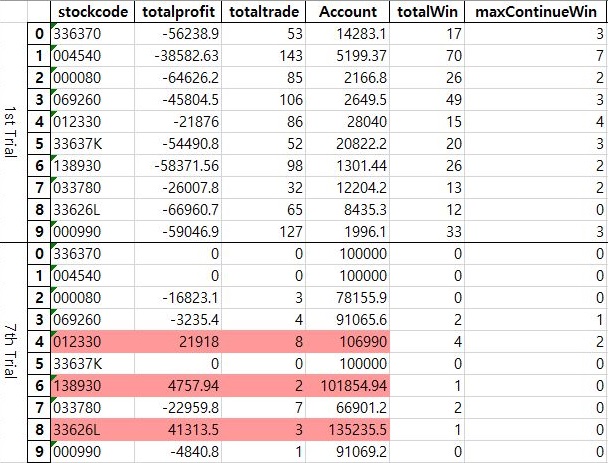Viewport: 608px width, 463px height.
Task: Select the maxContinueWin column header
Action: tap(536, 12)
